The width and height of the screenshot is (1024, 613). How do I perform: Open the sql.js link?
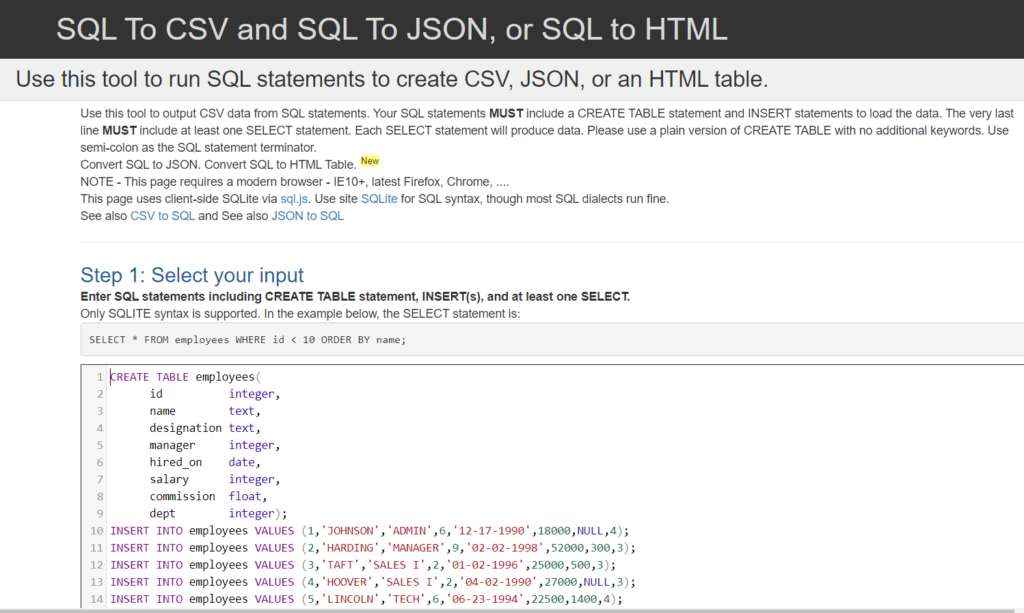[x=294, y=199]
